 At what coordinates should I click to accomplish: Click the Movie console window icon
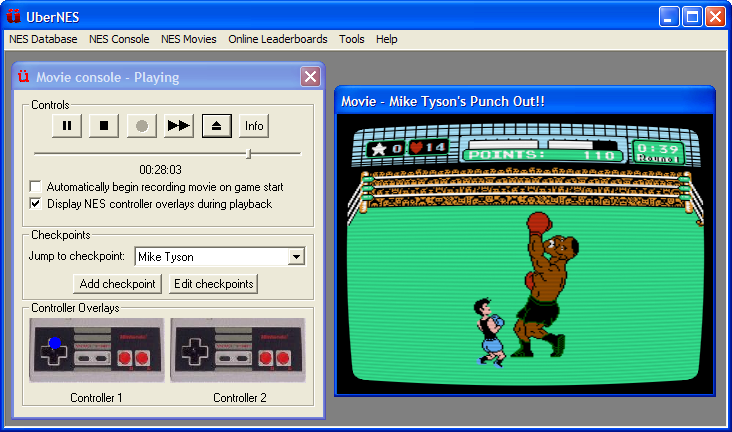[23, 77]
